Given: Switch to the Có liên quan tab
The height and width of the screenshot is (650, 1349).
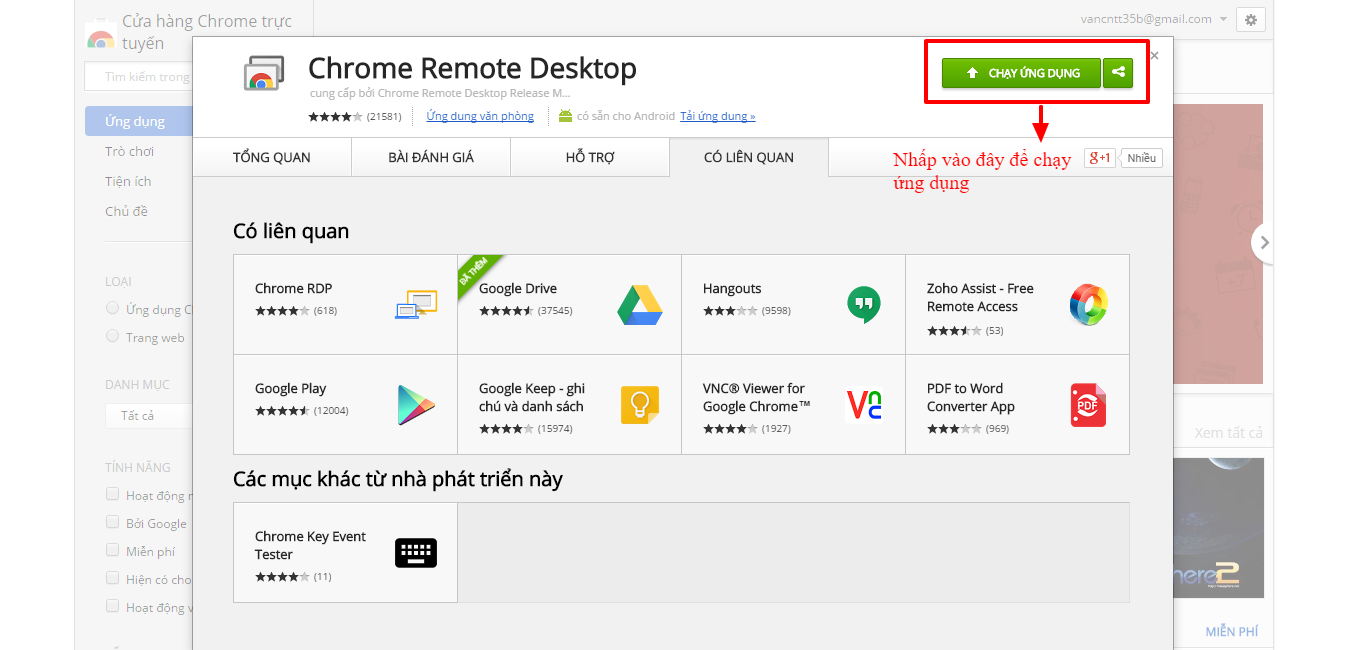Looking at the screenshot, I should click(749, 157).
